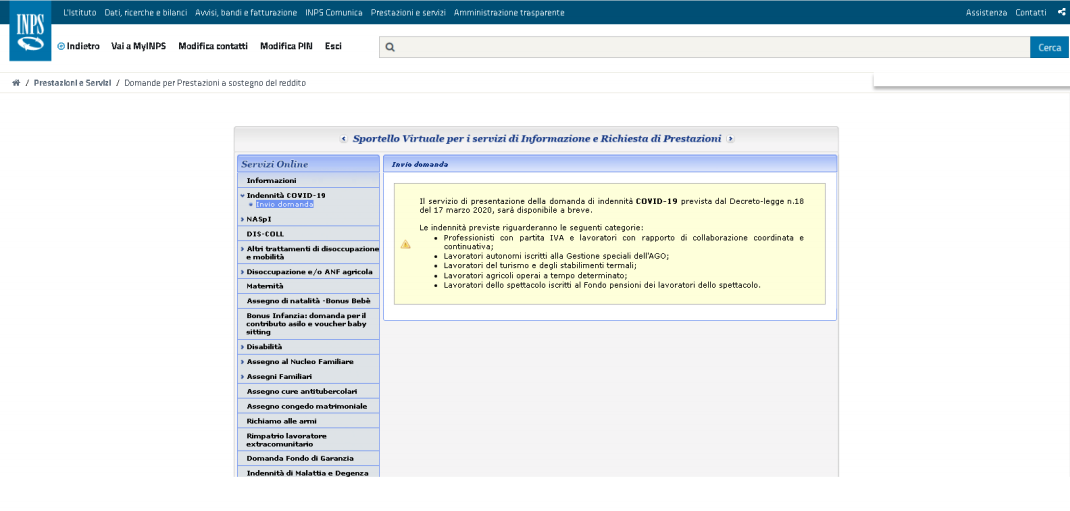Screen dimensions: 1070x511
Task: Open Modifica PIN
Action: tap(286, 46)
